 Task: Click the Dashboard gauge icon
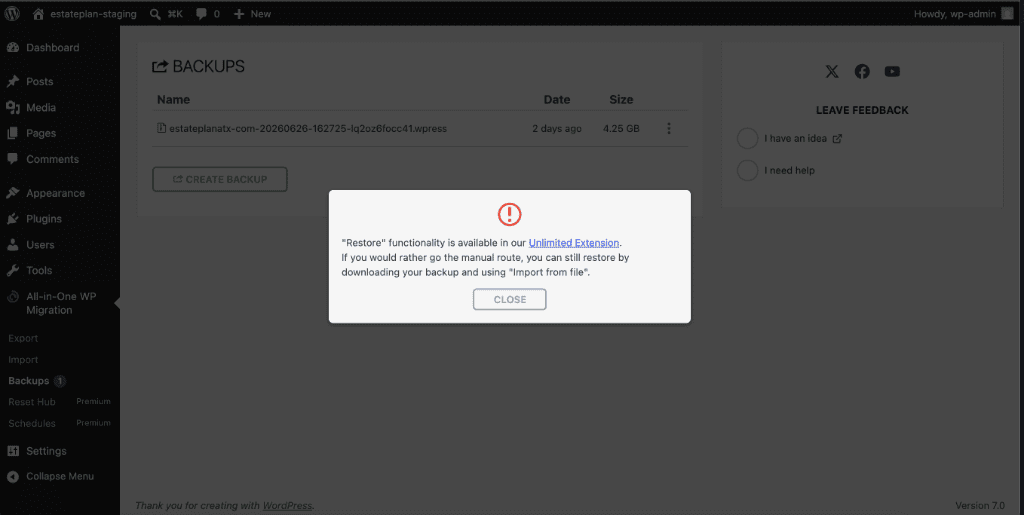12,48
